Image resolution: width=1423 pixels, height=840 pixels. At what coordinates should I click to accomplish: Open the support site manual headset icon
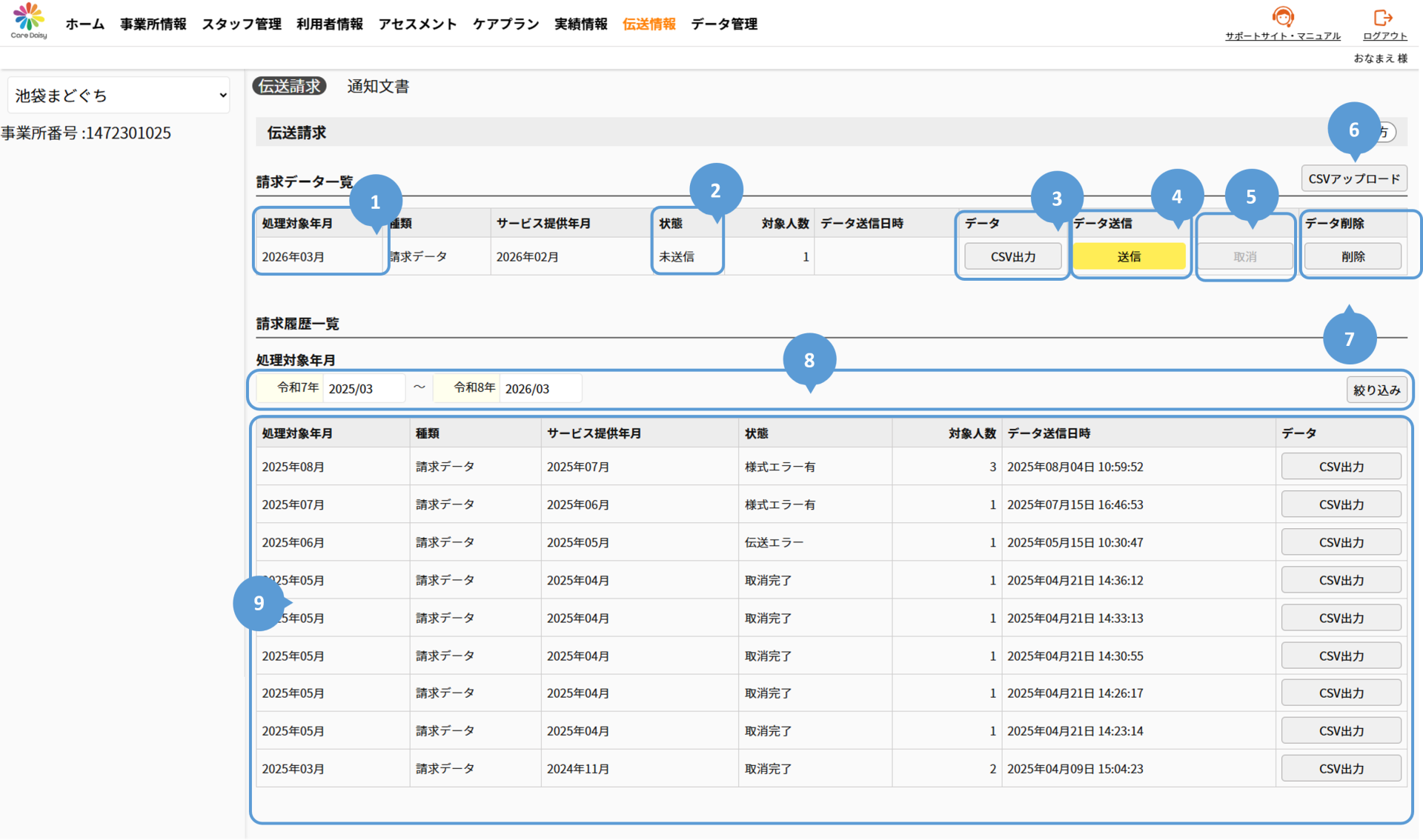1283,16
